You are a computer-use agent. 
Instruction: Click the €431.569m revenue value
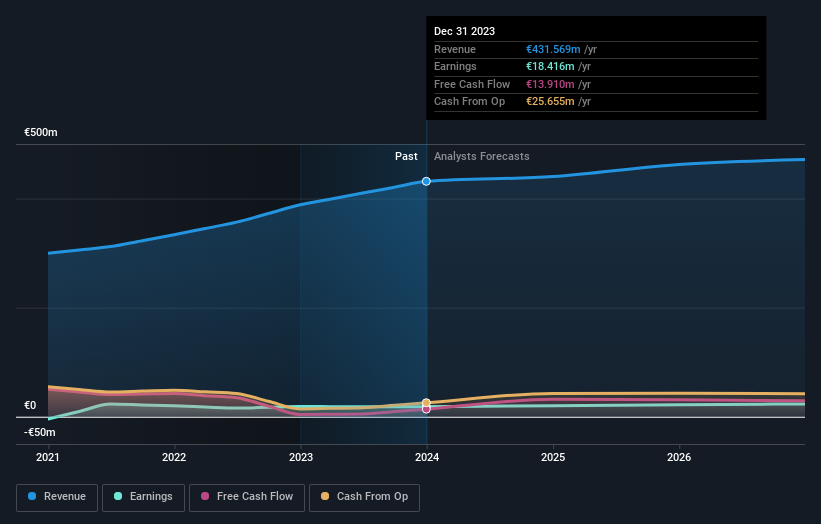coord(553,49)
